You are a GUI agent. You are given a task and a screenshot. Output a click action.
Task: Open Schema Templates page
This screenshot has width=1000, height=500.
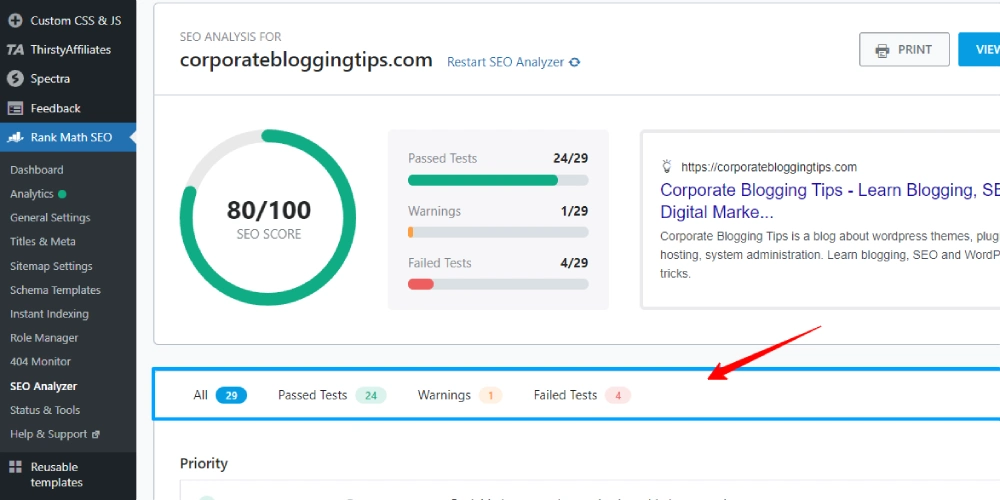[x=55, y=290]
